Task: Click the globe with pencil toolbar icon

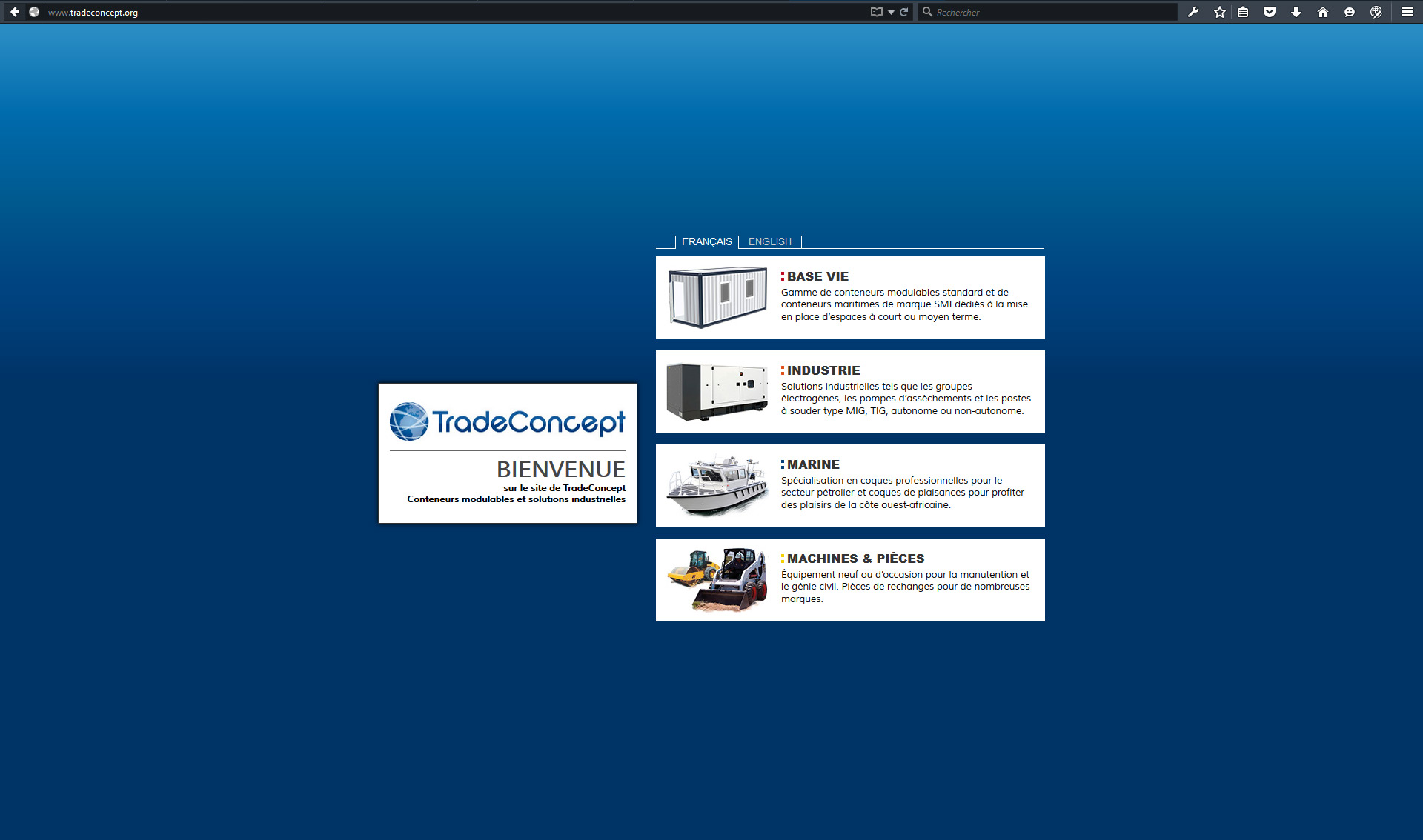Action: [1376, 12]
